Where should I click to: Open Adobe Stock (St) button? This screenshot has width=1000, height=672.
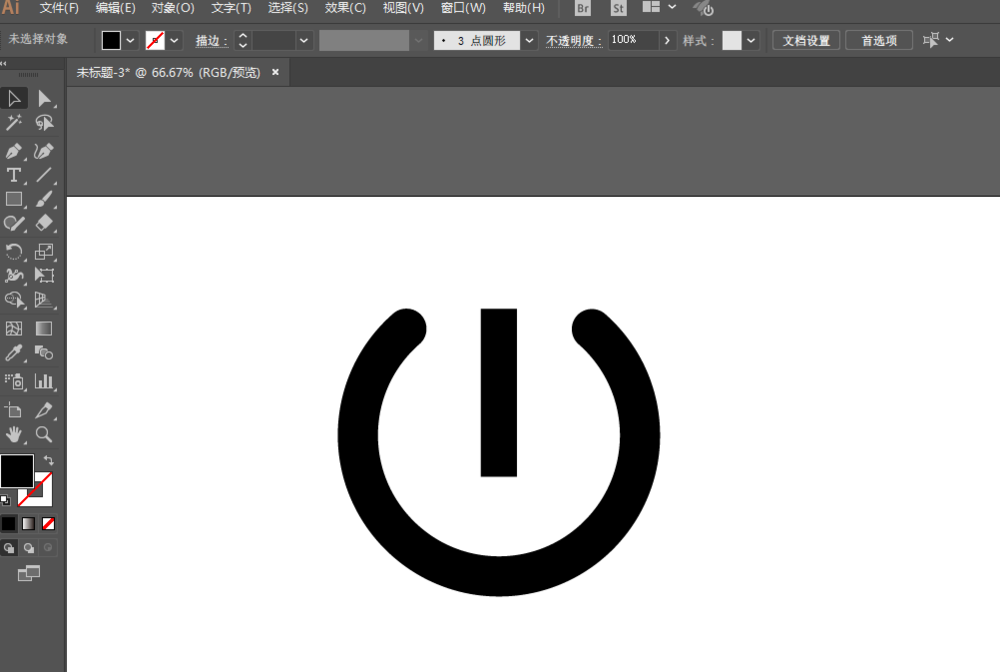pos(618,8)
